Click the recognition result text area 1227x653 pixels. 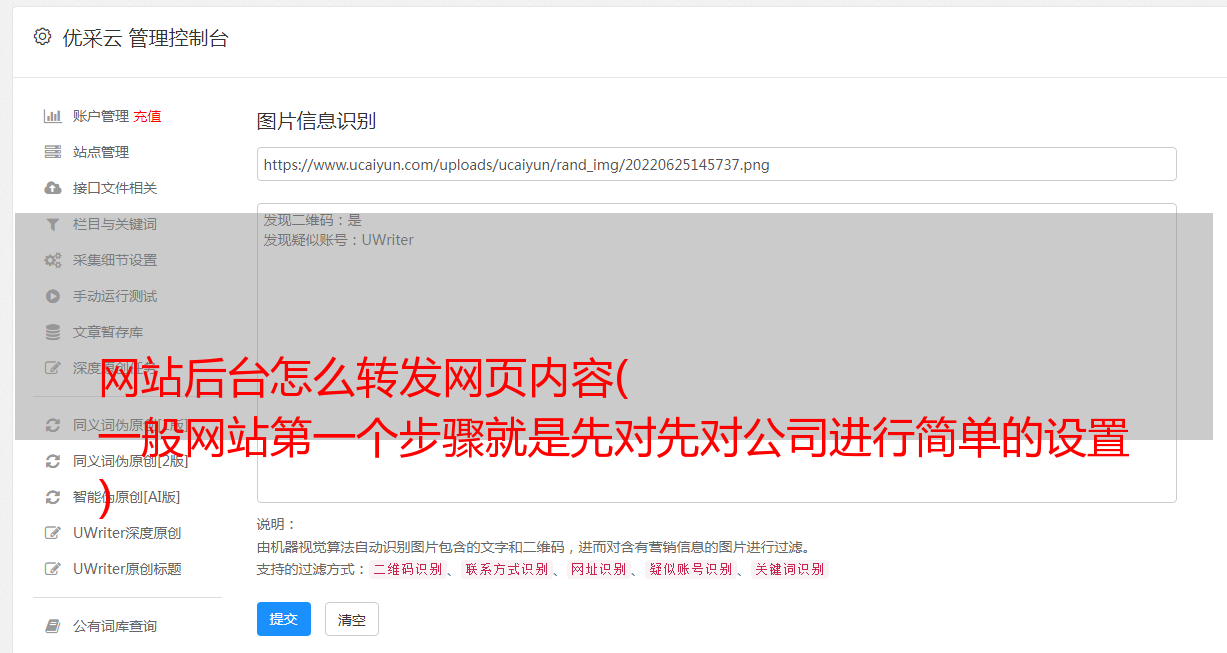pos(716,353)
